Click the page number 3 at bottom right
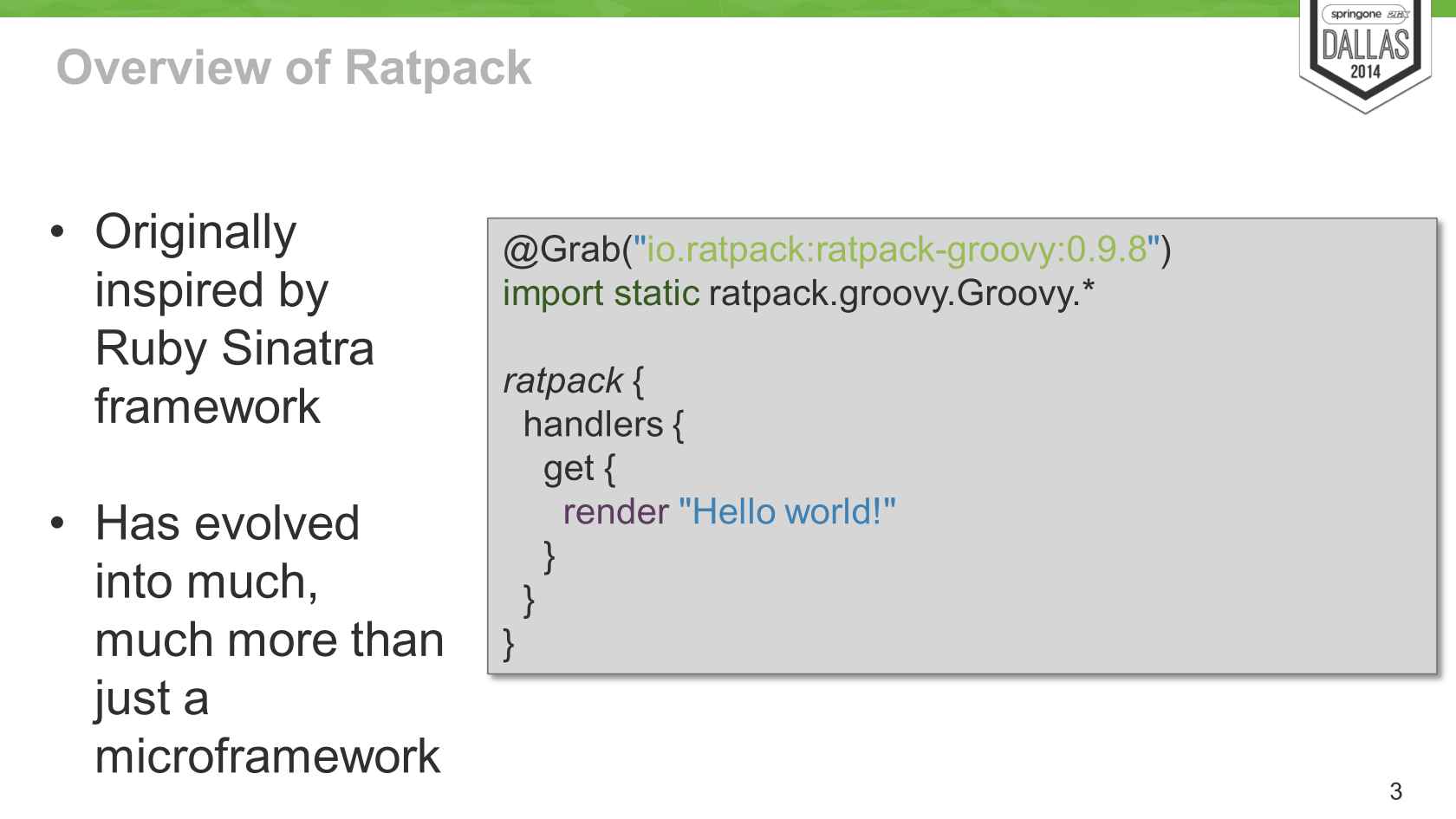The height and width of the screenshot is (819, 1456). (x=1425, y=790)
